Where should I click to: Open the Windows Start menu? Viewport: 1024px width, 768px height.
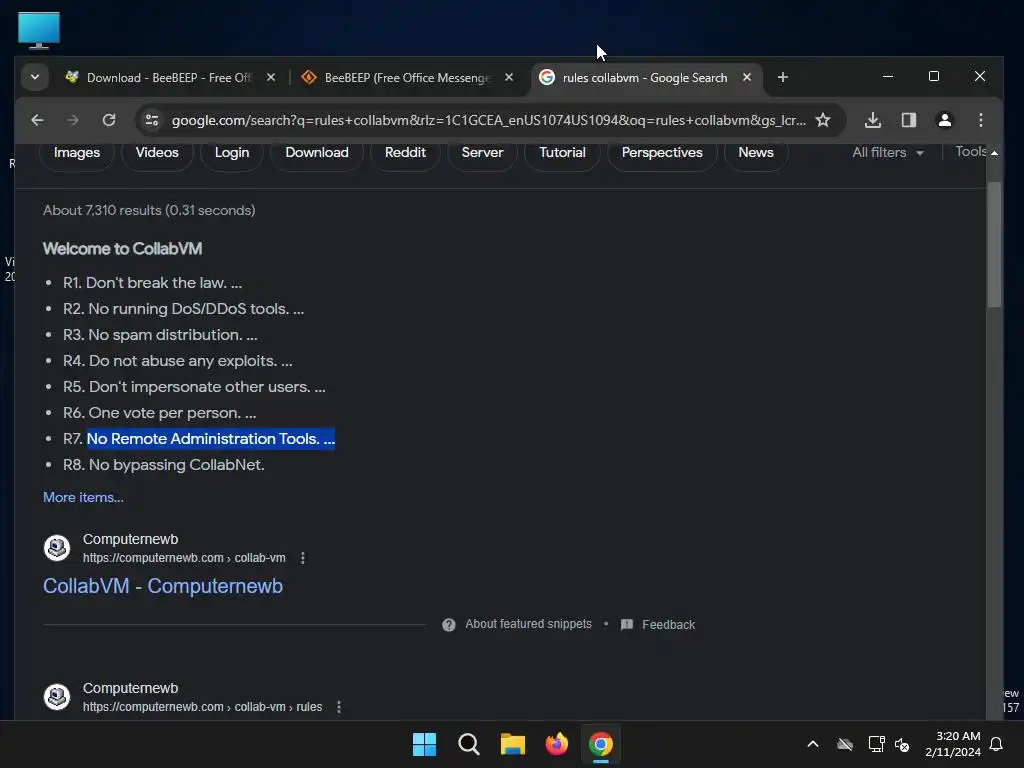[424, 744]
